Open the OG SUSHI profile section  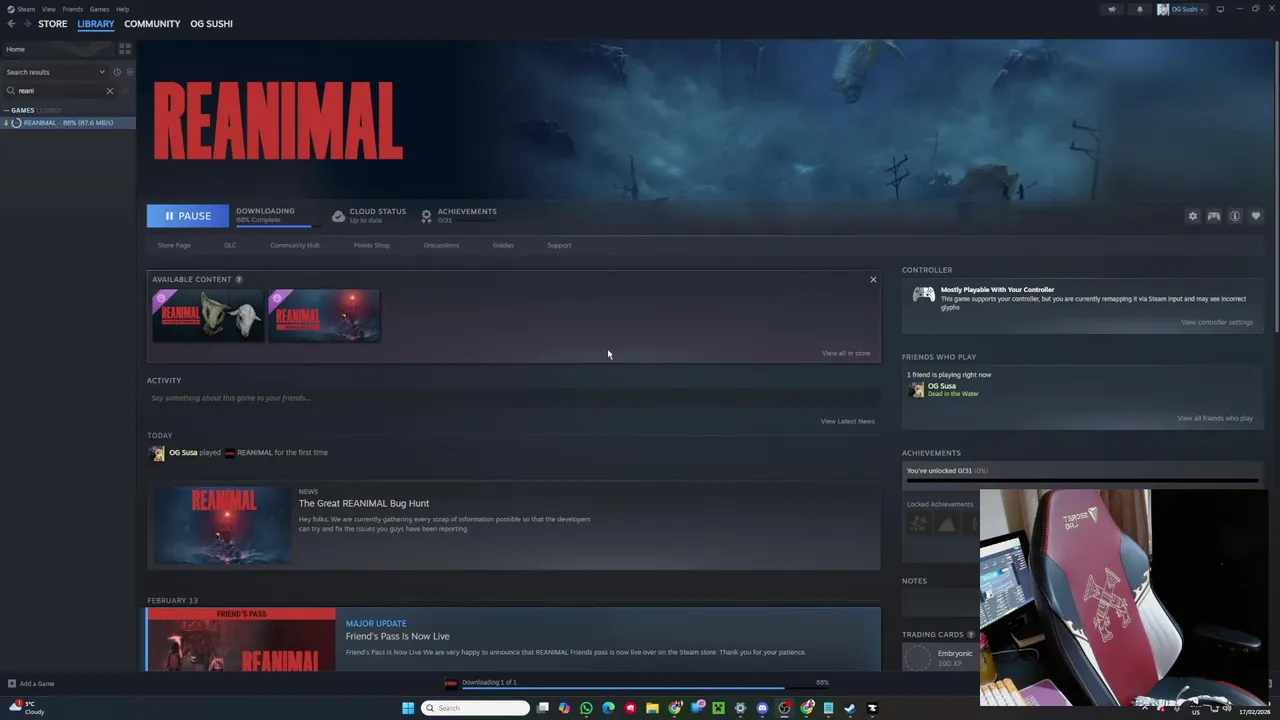pos(211,24)
